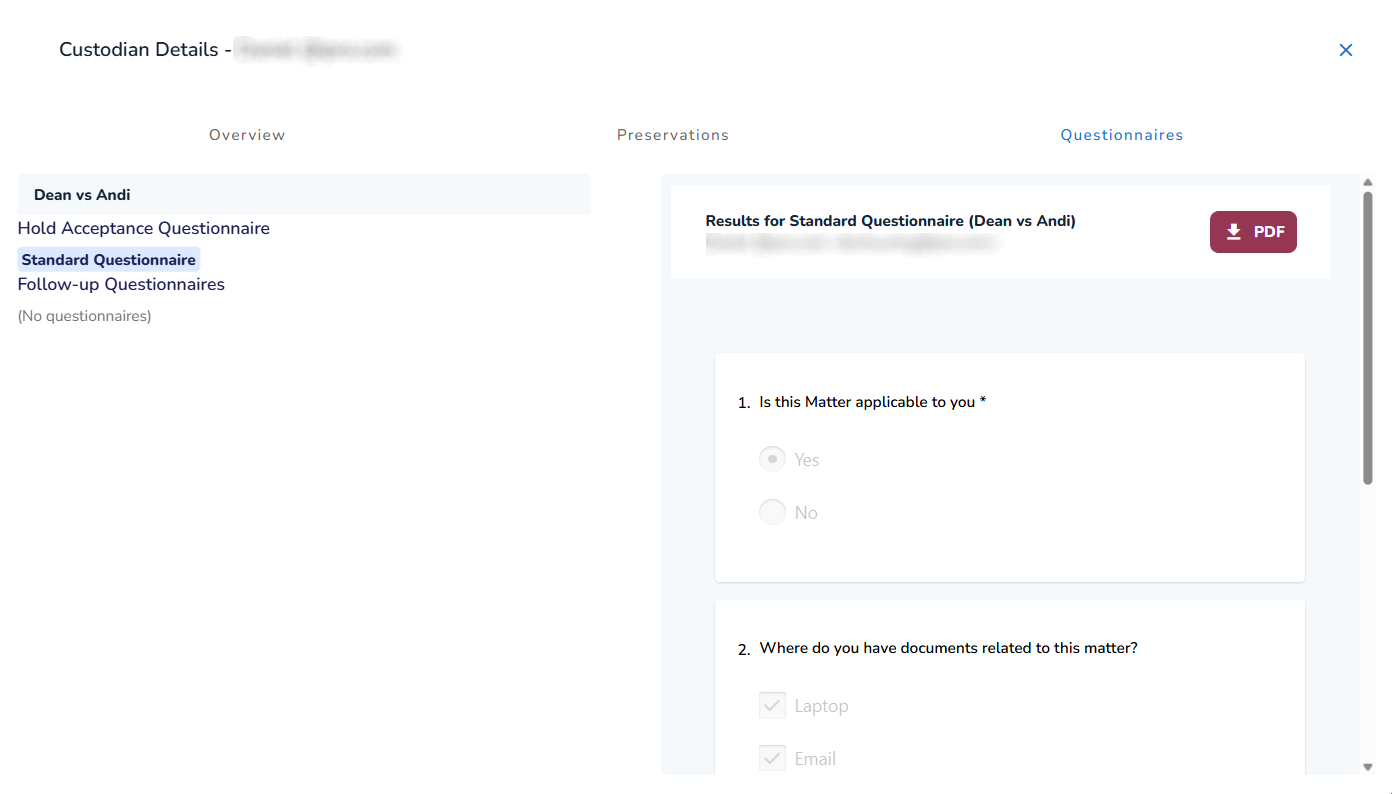Screen dimensions: 1392x794
Task: Click the documents location question text
Action: 948,648
